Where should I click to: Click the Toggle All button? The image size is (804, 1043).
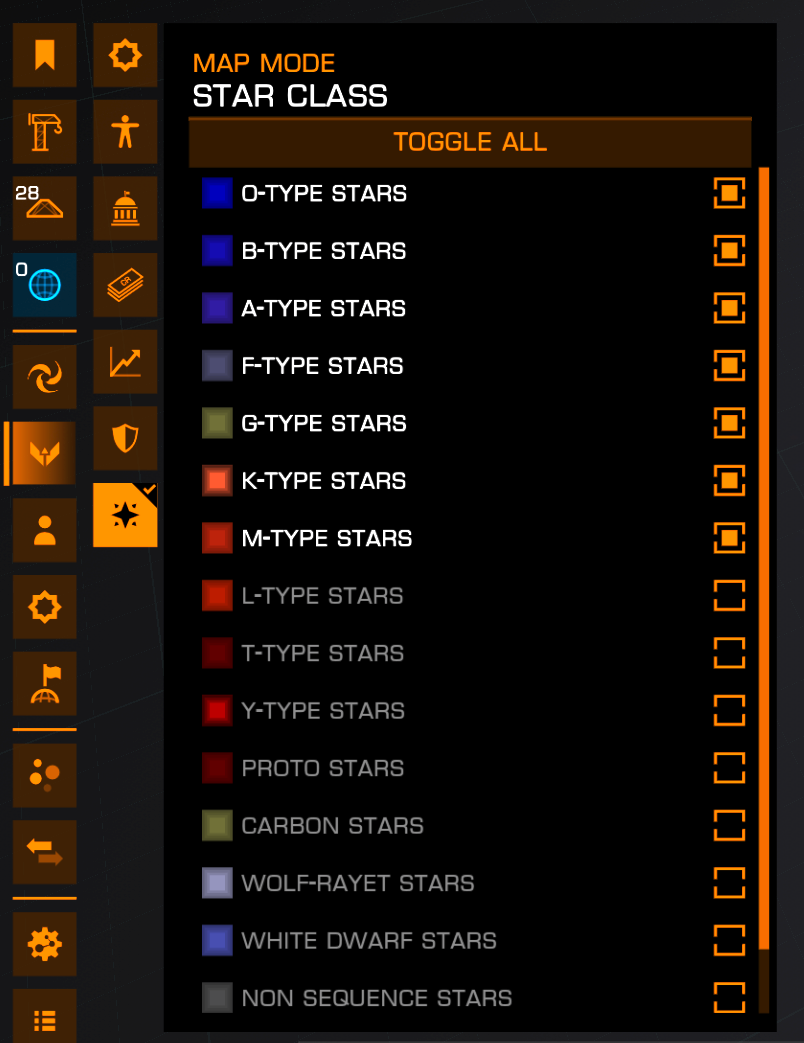pos(470,142)
